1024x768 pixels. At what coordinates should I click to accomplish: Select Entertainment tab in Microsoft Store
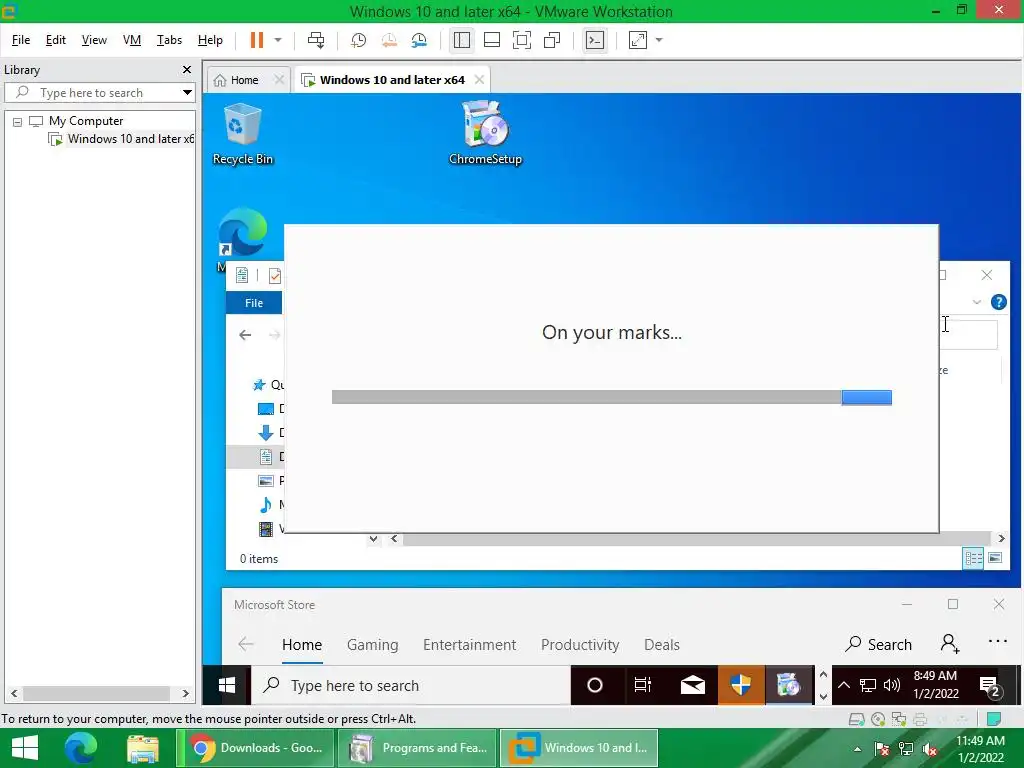click(x=470, y=645)
